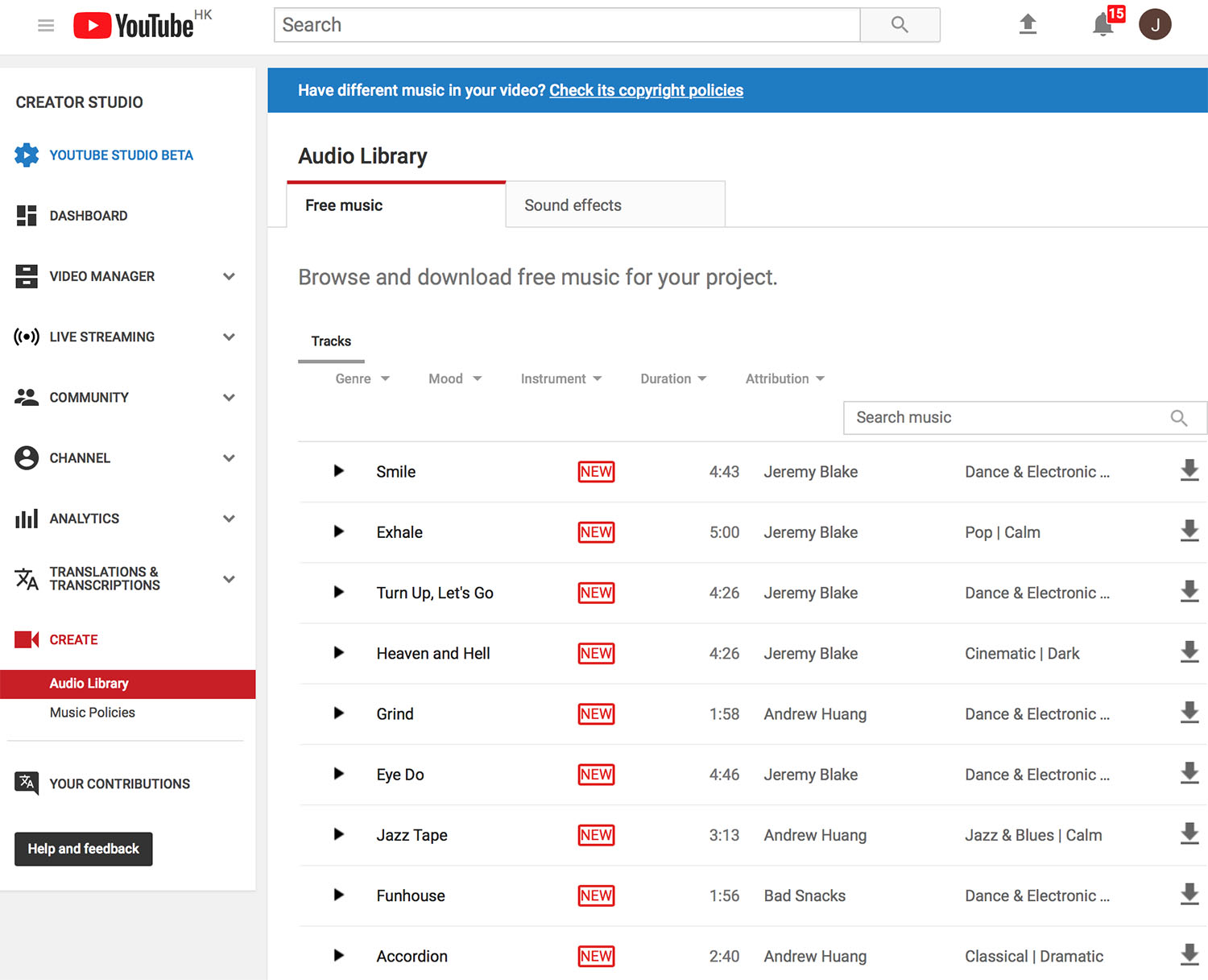Click the search magnifier button
This screenshot has height=980, width=1208.
pos(900,25)
